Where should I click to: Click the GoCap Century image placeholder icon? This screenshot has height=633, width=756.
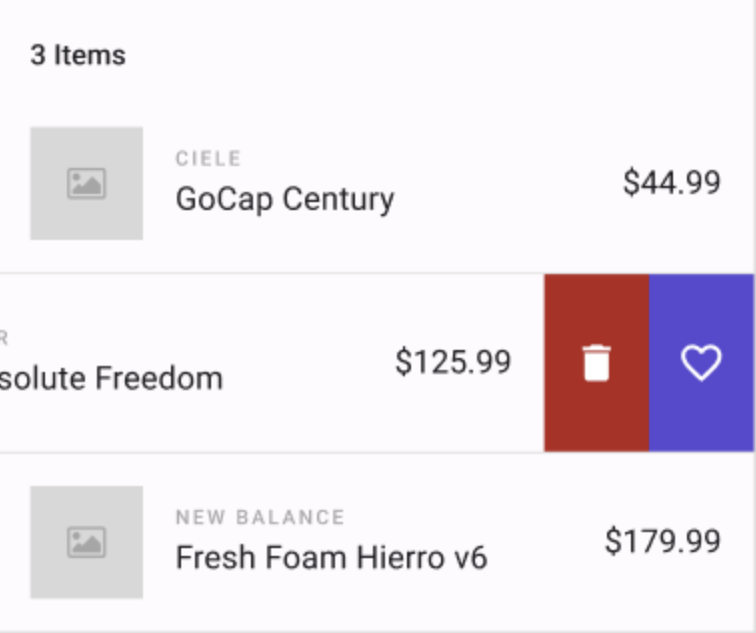(86, 184)
